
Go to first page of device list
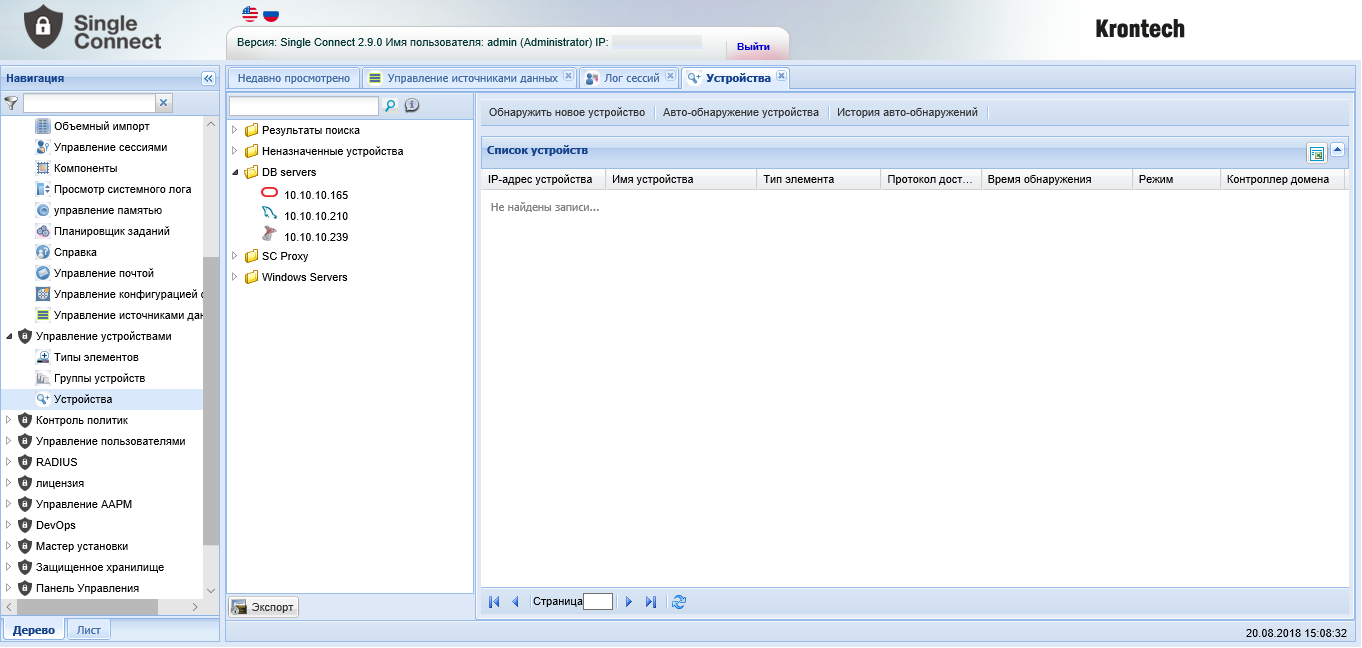494,602
